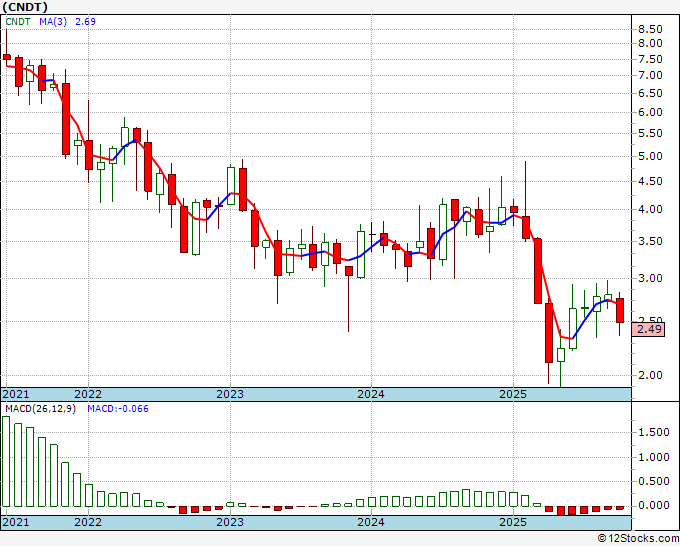This screenshot has width=680, height=546.
Task: Select 2021 on the MACD timeline
Action: pos(16,522)
